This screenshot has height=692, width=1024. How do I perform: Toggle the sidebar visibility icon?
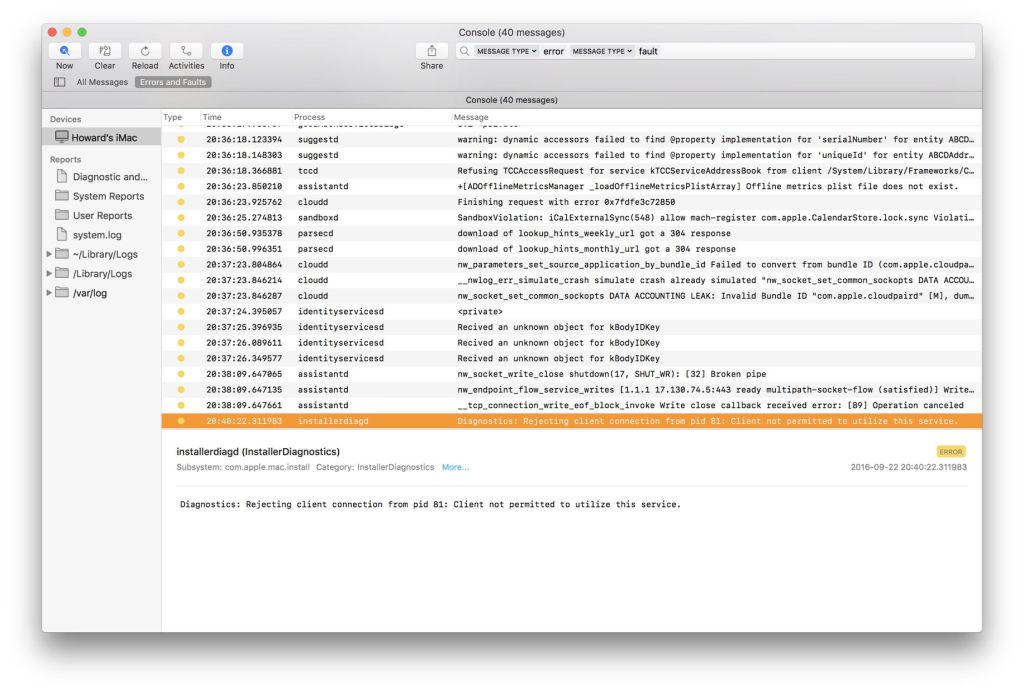click(60, 82)
